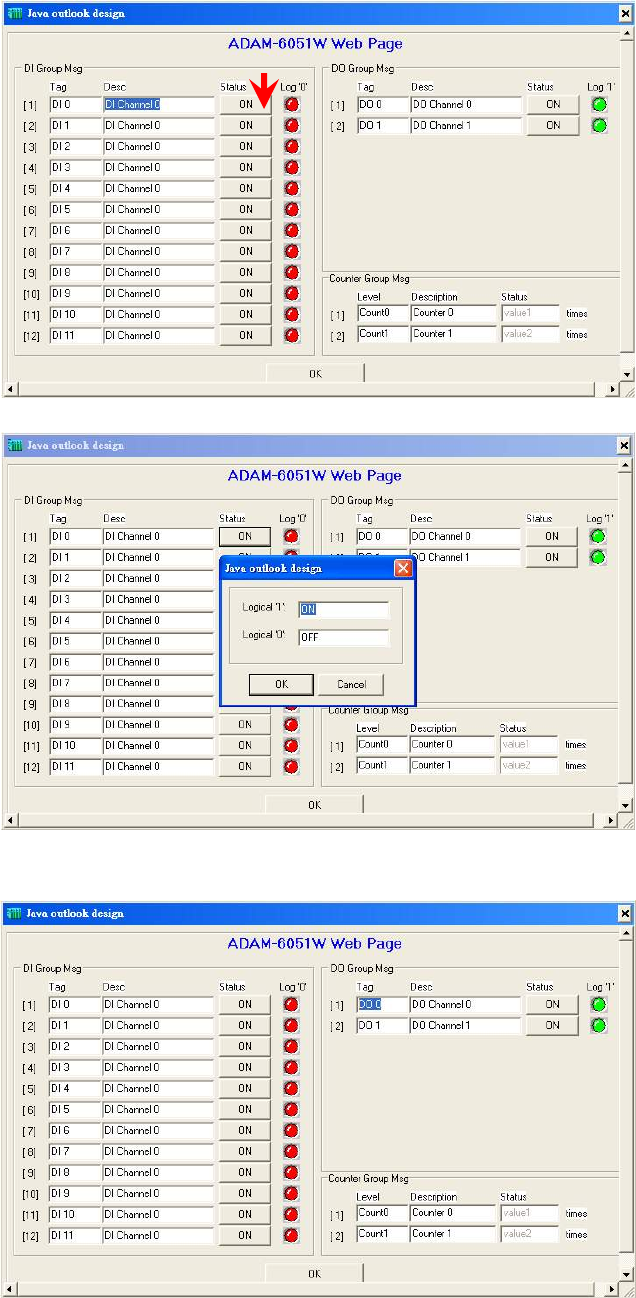This screenshot has width=636, height=1298.
Task: Click bottom OK button of second screenshot's main window
Action: [314, 805]
